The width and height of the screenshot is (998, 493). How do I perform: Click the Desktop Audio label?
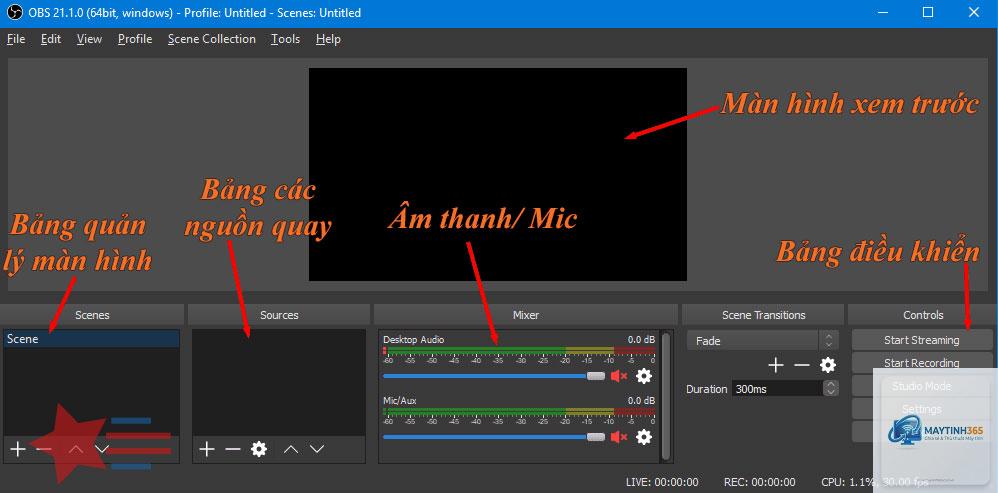coord(414,340)
